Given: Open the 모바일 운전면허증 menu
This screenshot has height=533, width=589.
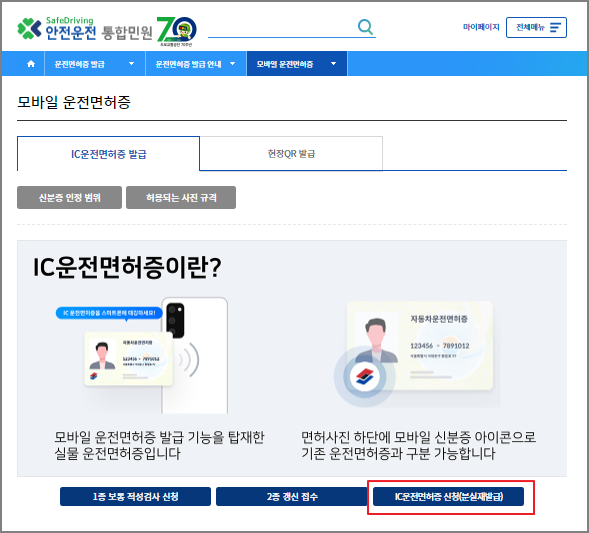Looking at the screenshot, I should 297,64.
